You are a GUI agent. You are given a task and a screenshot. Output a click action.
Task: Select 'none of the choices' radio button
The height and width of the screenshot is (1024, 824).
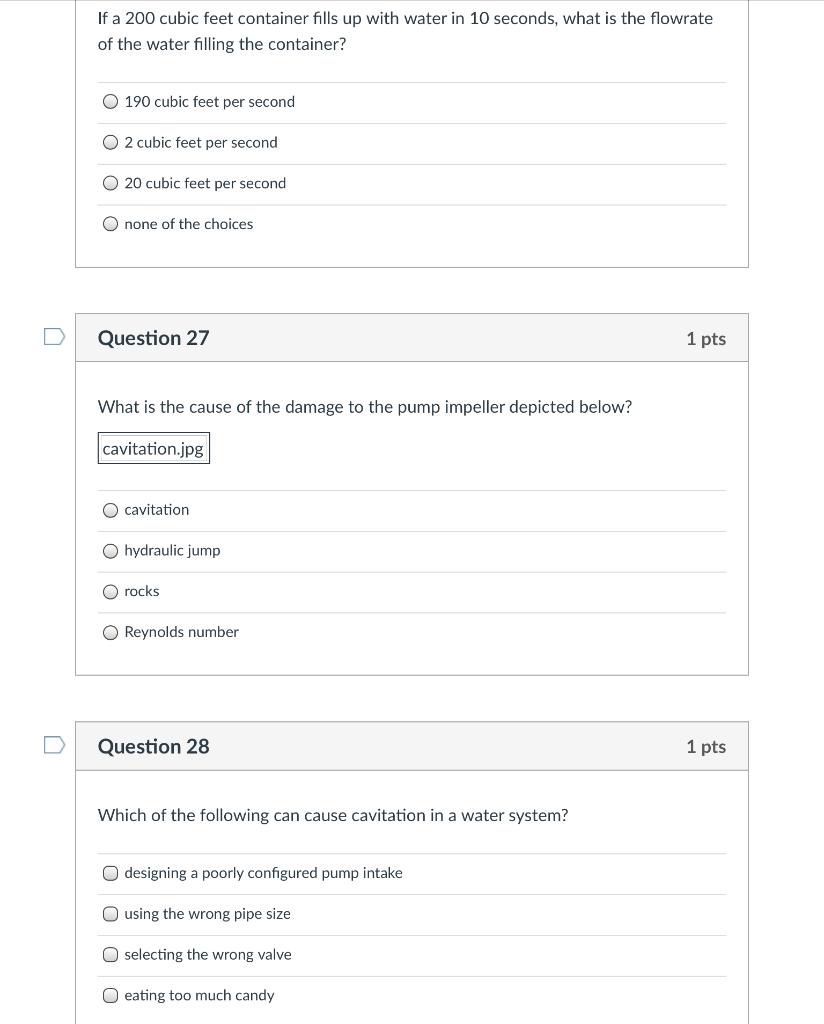(x=111, y=224)
